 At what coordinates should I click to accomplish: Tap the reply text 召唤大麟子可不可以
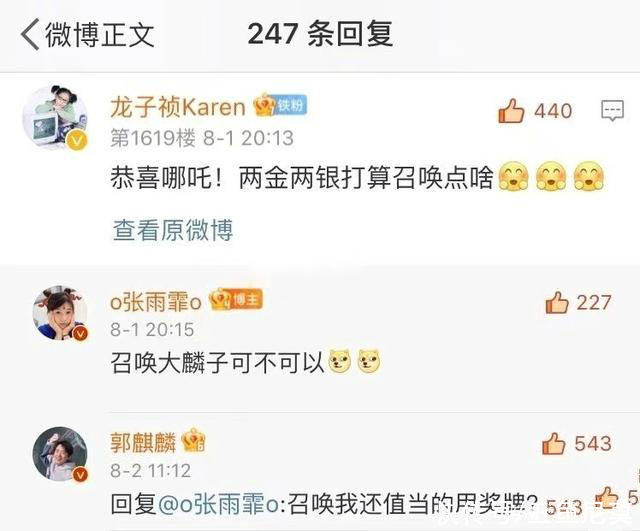click(217, 362)
